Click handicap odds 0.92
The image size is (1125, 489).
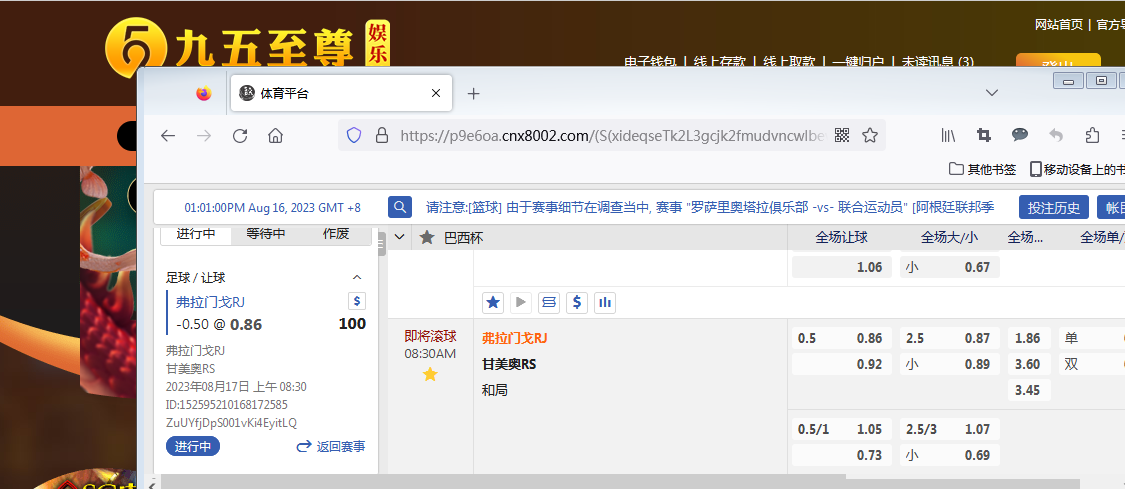tap(842, 364)
